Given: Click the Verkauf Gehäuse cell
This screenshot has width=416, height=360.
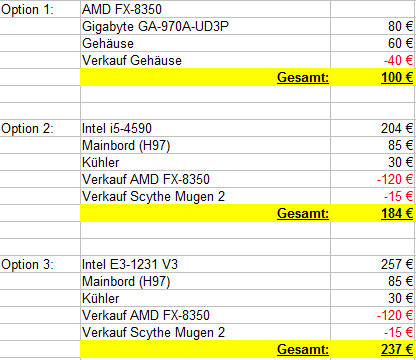Looking at the screenshot, I should (205, 60).
